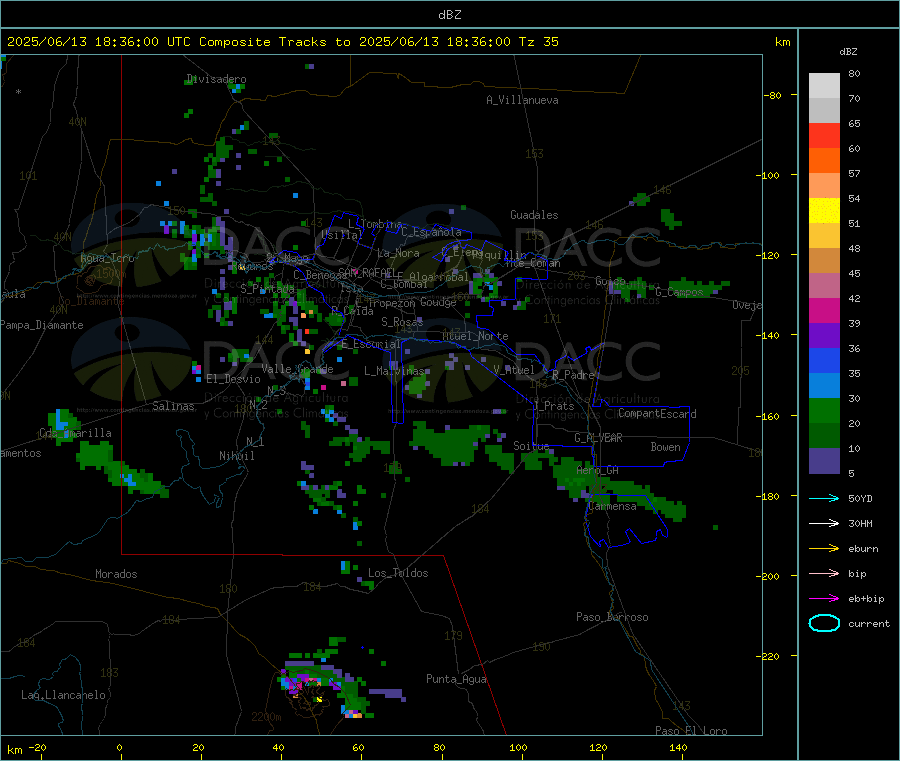900x761 pixels.
Task: Select the bright yellow 51-54 dBZ swatch
Action: click(824, 211)
